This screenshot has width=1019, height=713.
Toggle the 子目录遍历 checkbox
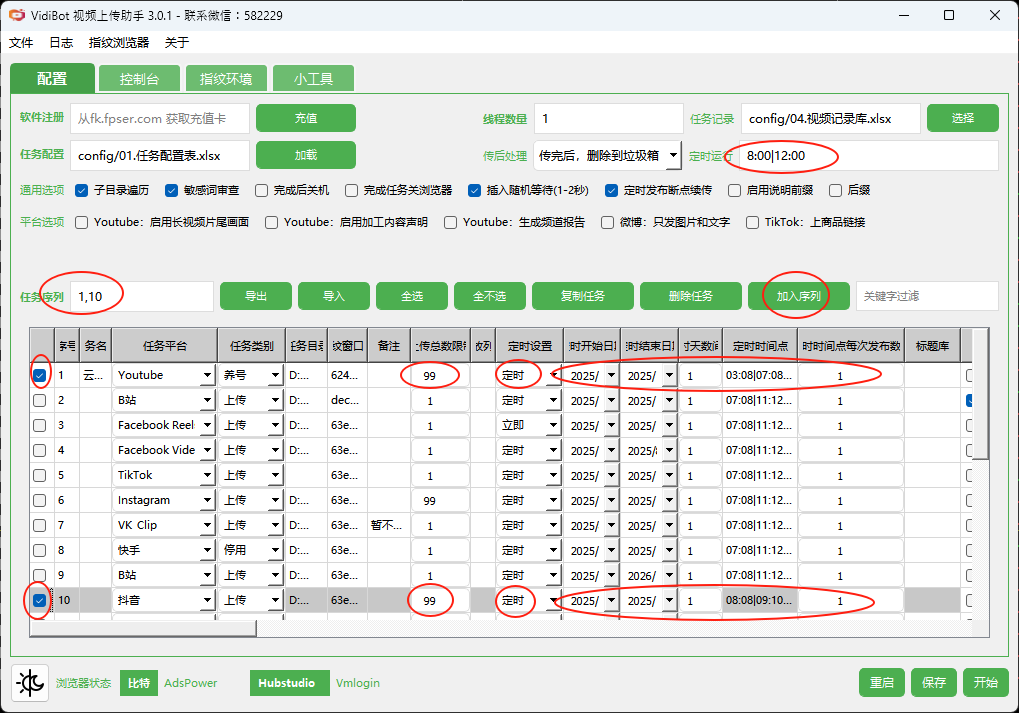point(81,190)
